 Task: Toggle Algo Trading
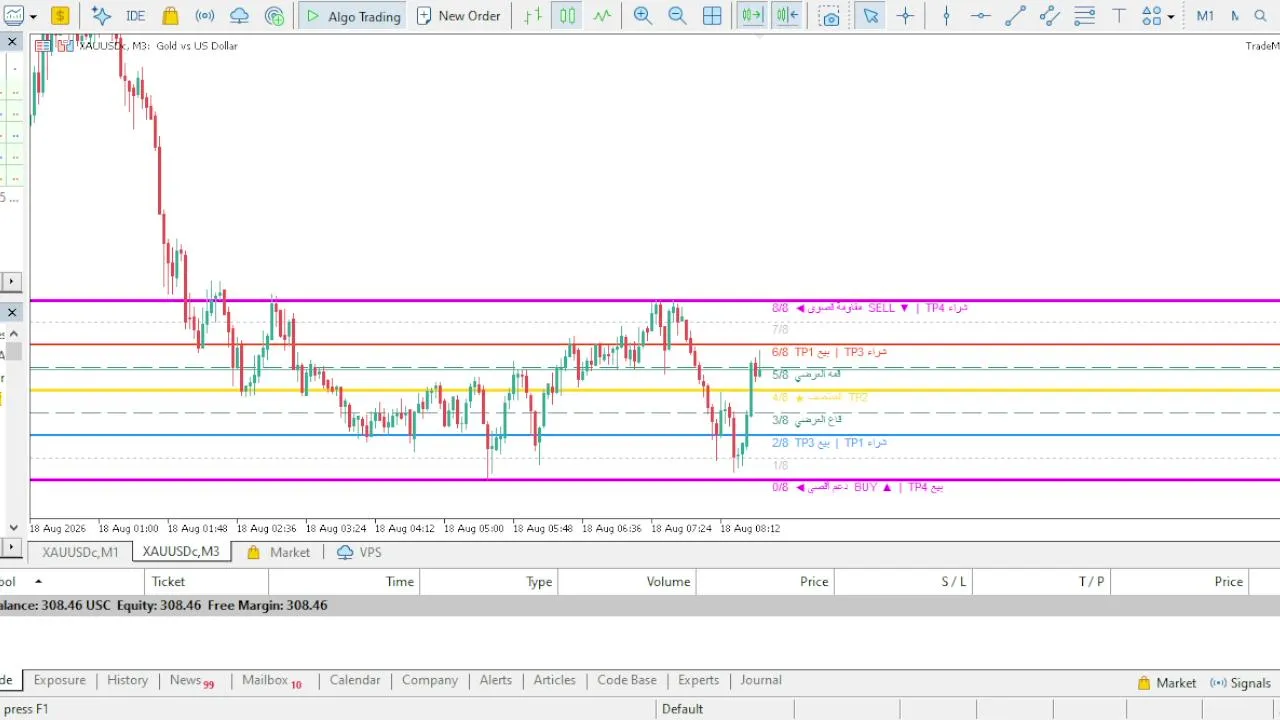pyautogui.click(x=353, y=16)
